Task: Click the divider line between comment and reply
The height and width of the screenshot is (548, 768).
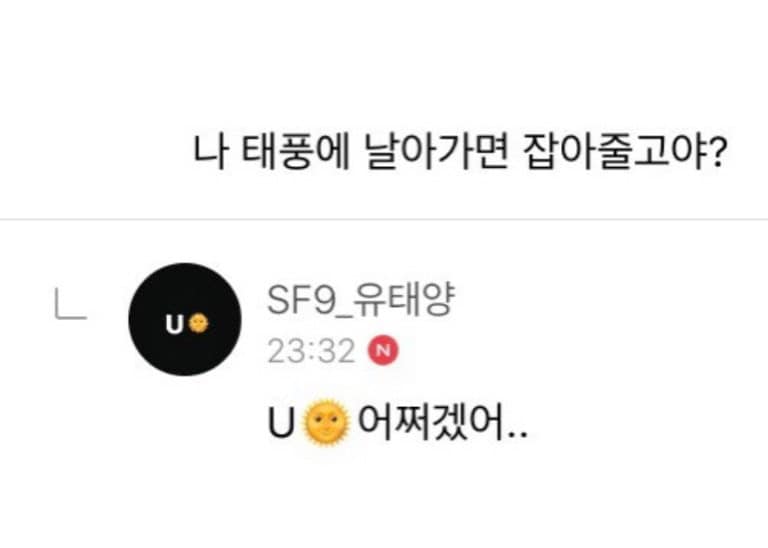Action: [x=384, y=219]
